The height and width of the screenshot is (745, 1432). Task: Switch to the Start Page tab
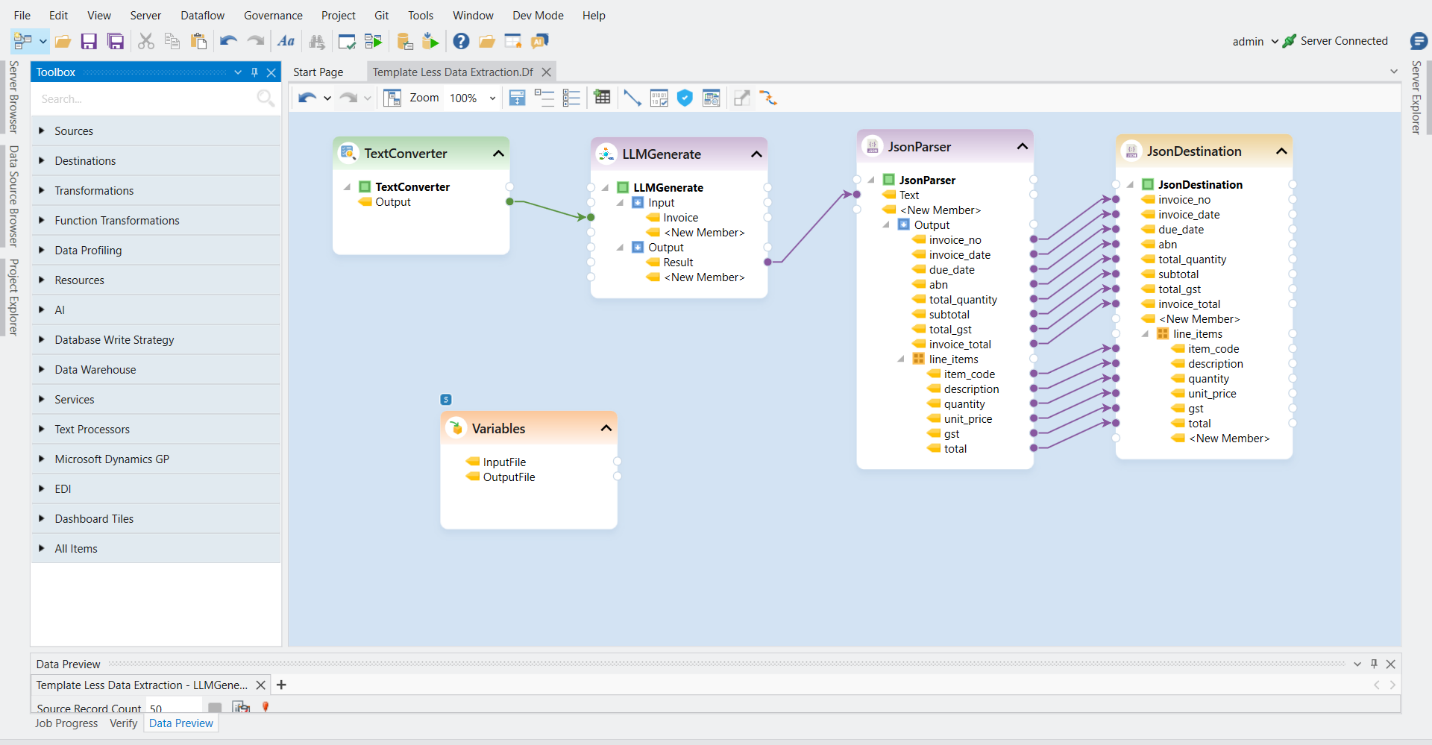point(318,72)
